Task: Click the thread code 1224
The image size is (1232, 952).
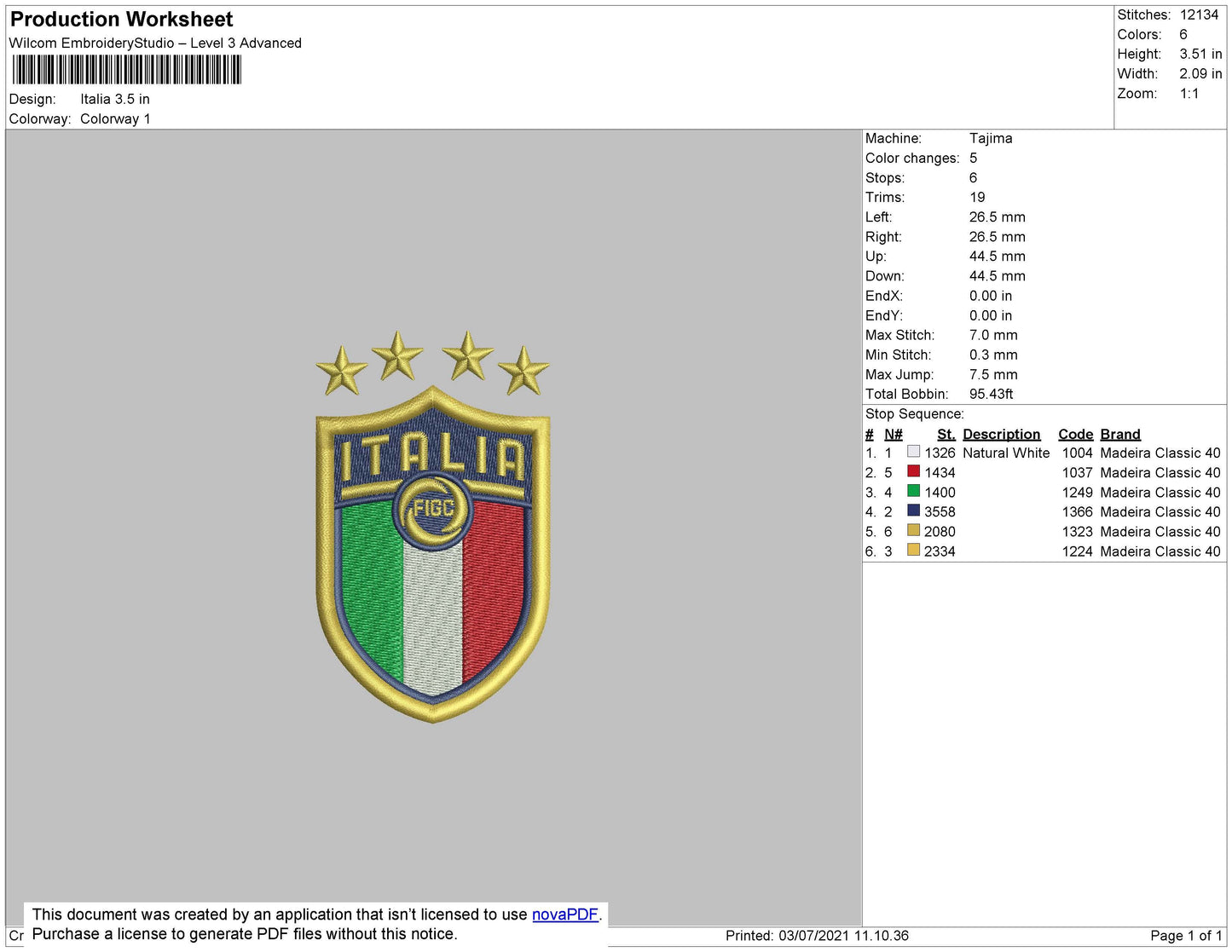Action: 1078,551
